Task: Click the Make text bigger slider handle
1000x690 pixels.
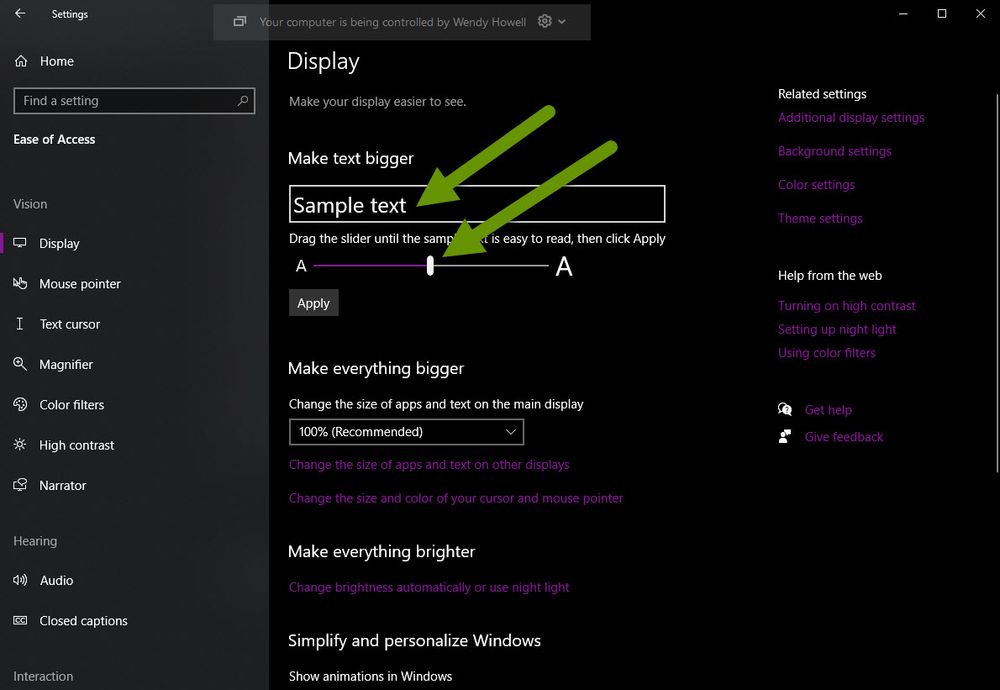Action: point(430,265)
